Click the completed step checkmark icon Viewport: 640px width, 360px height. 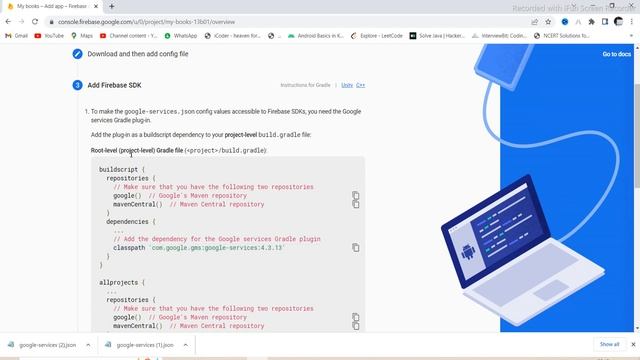pyautogui.click(x=77, y=54)
